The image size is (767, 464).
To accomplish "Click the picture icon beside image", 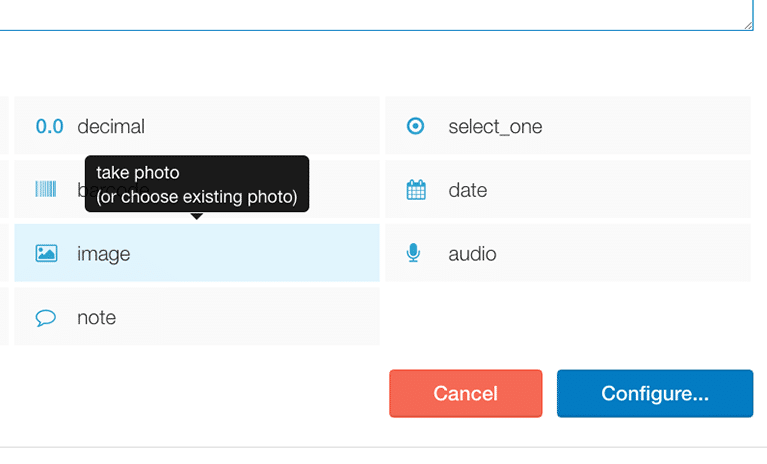I will (46, 253).
